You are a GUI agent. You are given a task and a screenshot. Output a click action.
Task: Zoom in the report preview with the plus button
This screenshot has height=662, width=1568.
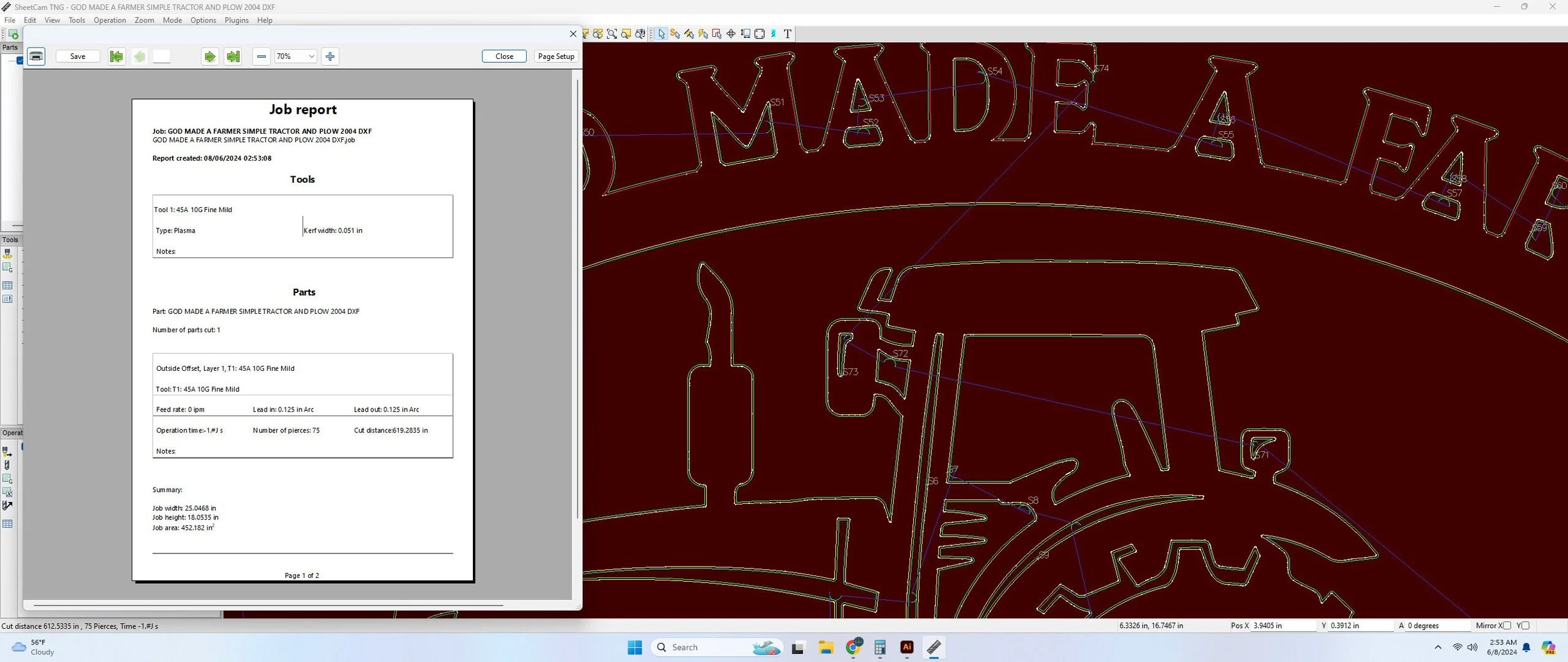(331, 56)
